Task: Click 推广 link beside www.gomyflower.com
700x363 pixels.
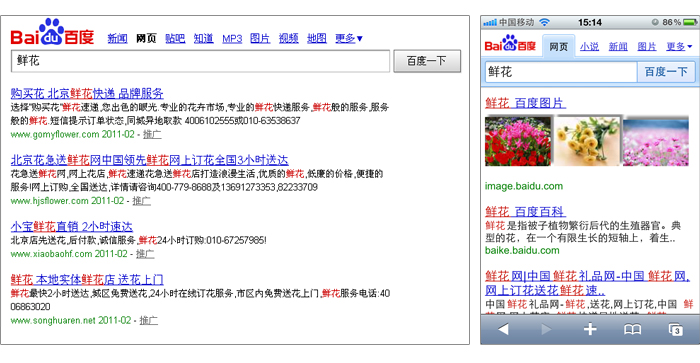Action: click(152, 134)
